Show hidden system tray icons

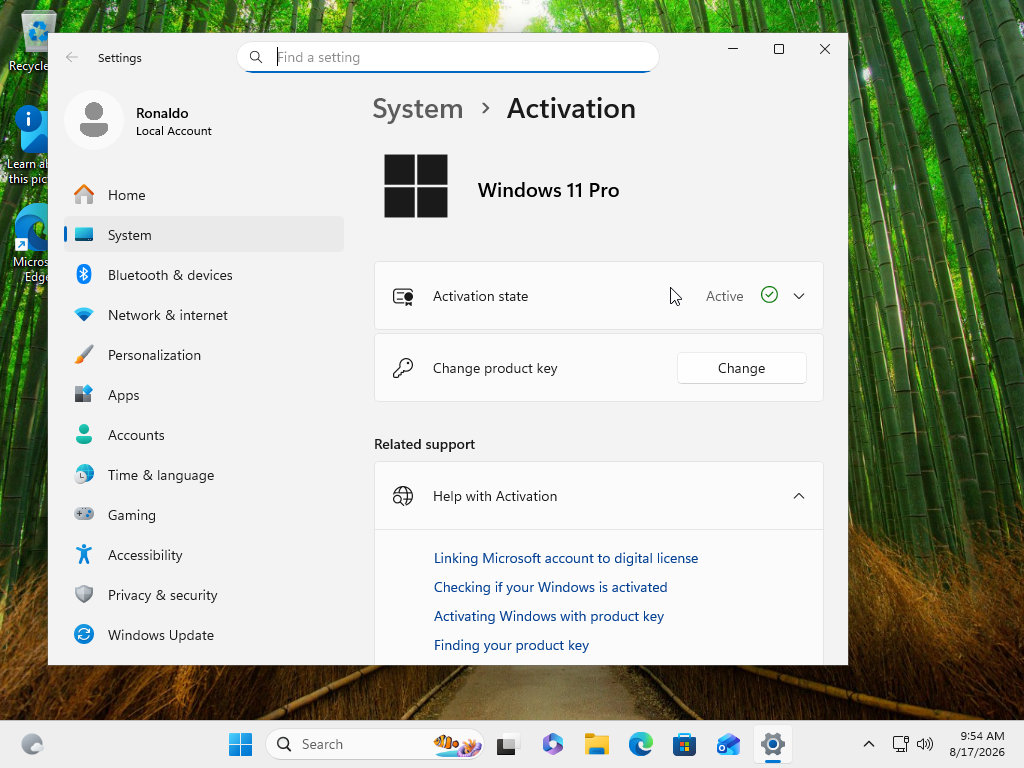(869, 744)
